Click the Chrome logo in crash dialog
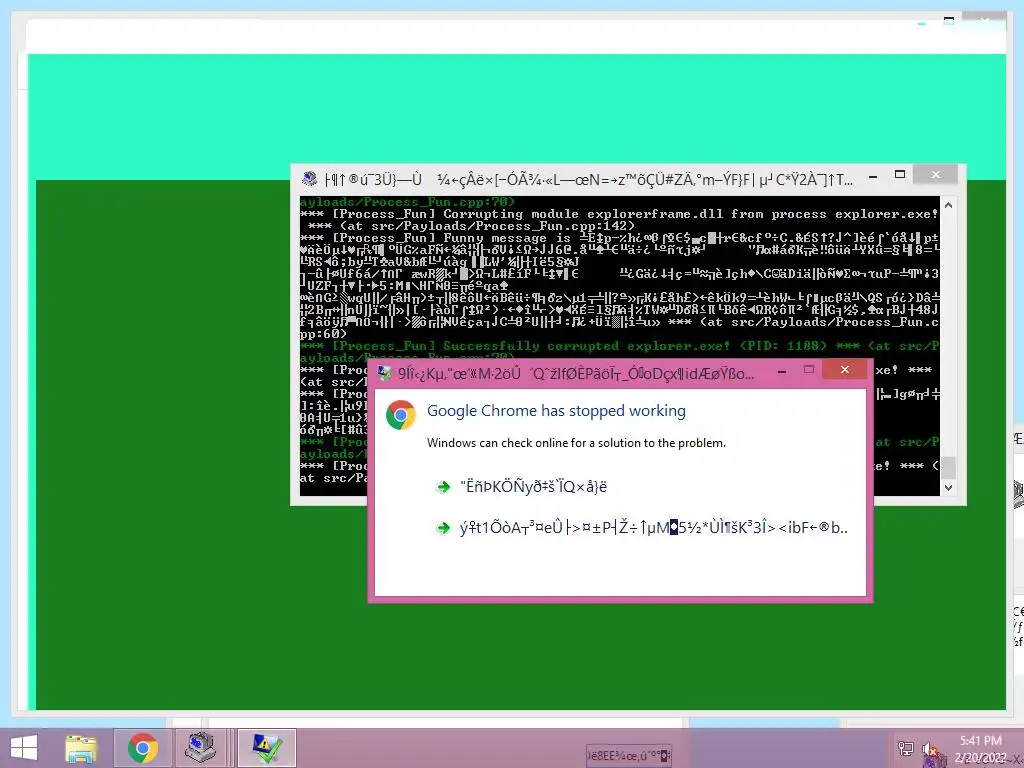The height and width of the screenshot is (768, 1024). [x=401, y=415]
